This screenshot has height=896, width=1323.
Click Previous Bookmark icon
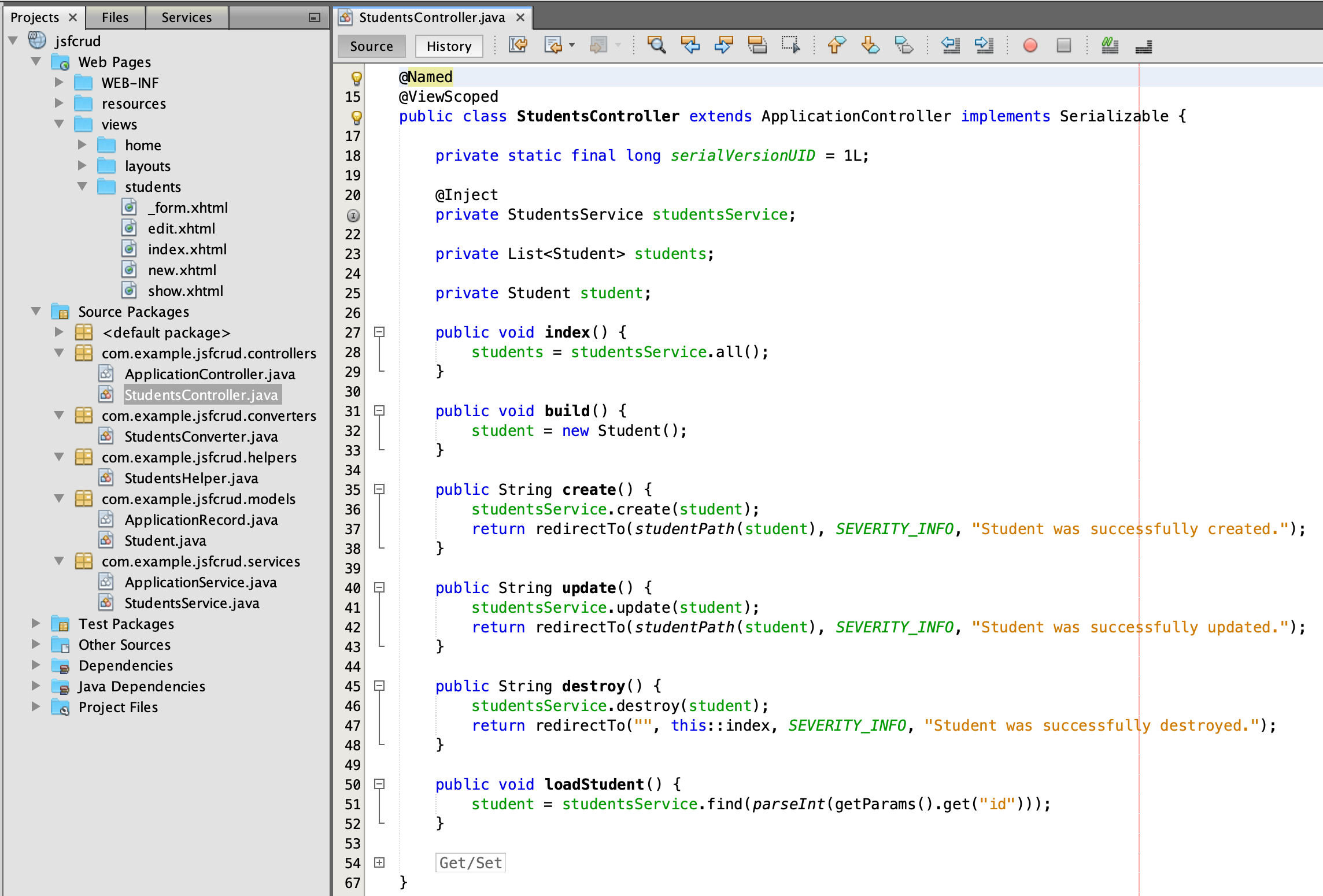pyautogui.click(x=837, y=45)
